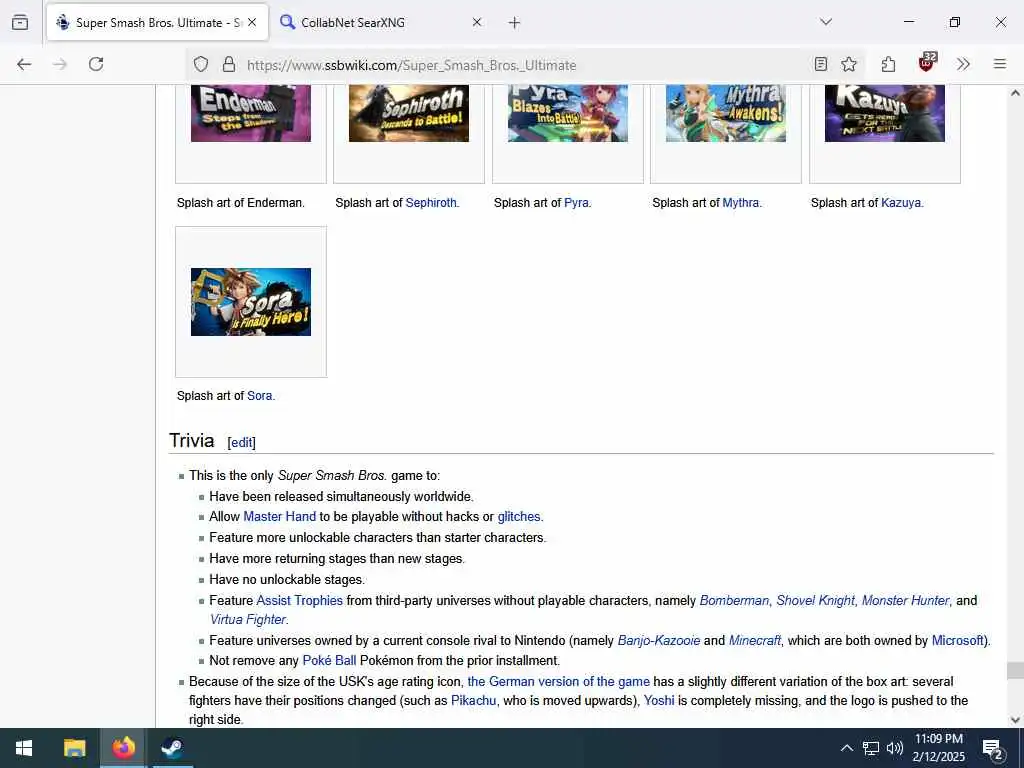The height and width of the screenshot is (768, 1024).
Task: Select 'Have no unlockable stages.' trivia text
Action: [x=287, y=579]
